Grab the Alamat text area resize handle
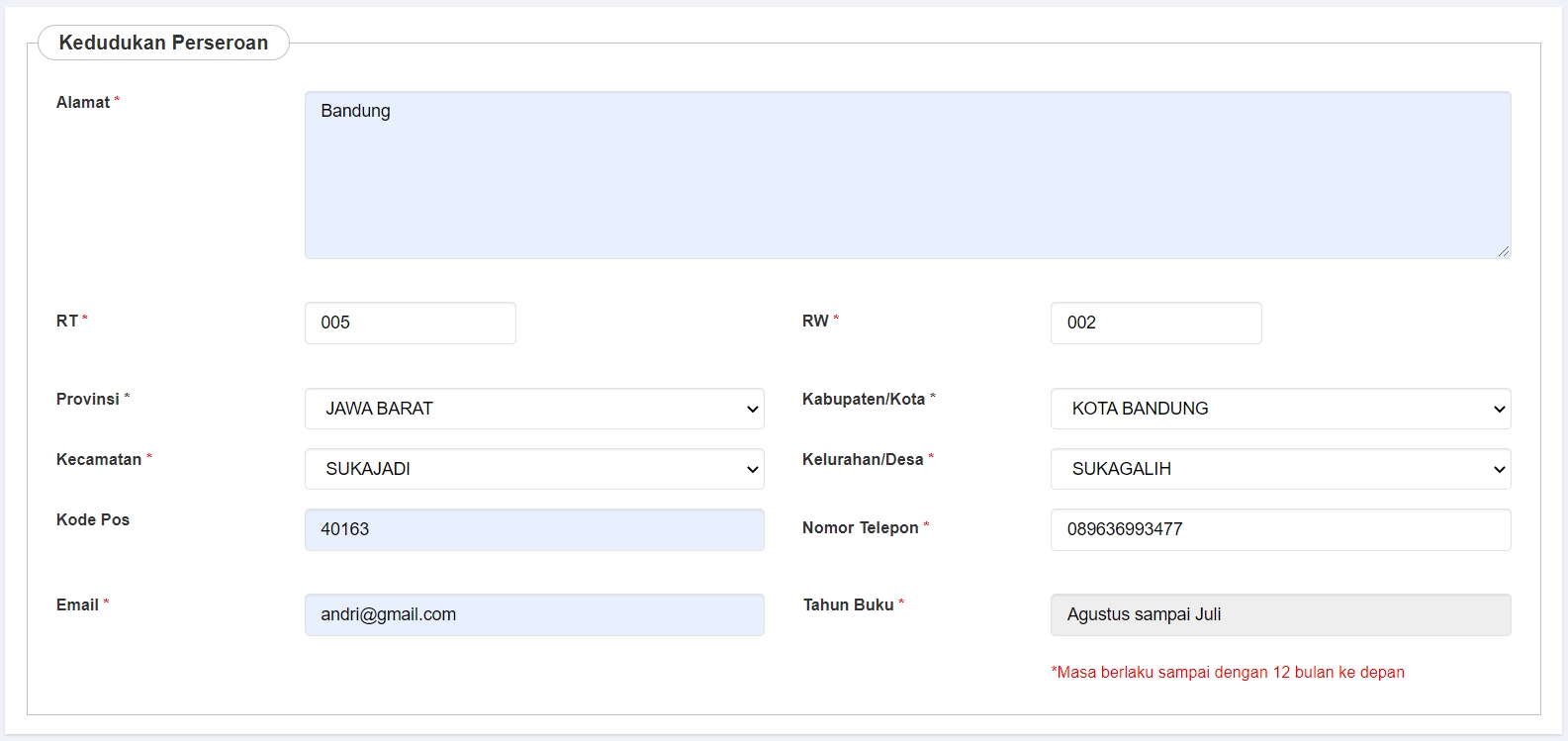This screenshot has width=1568, height=741. click(x=1503, y=251)
